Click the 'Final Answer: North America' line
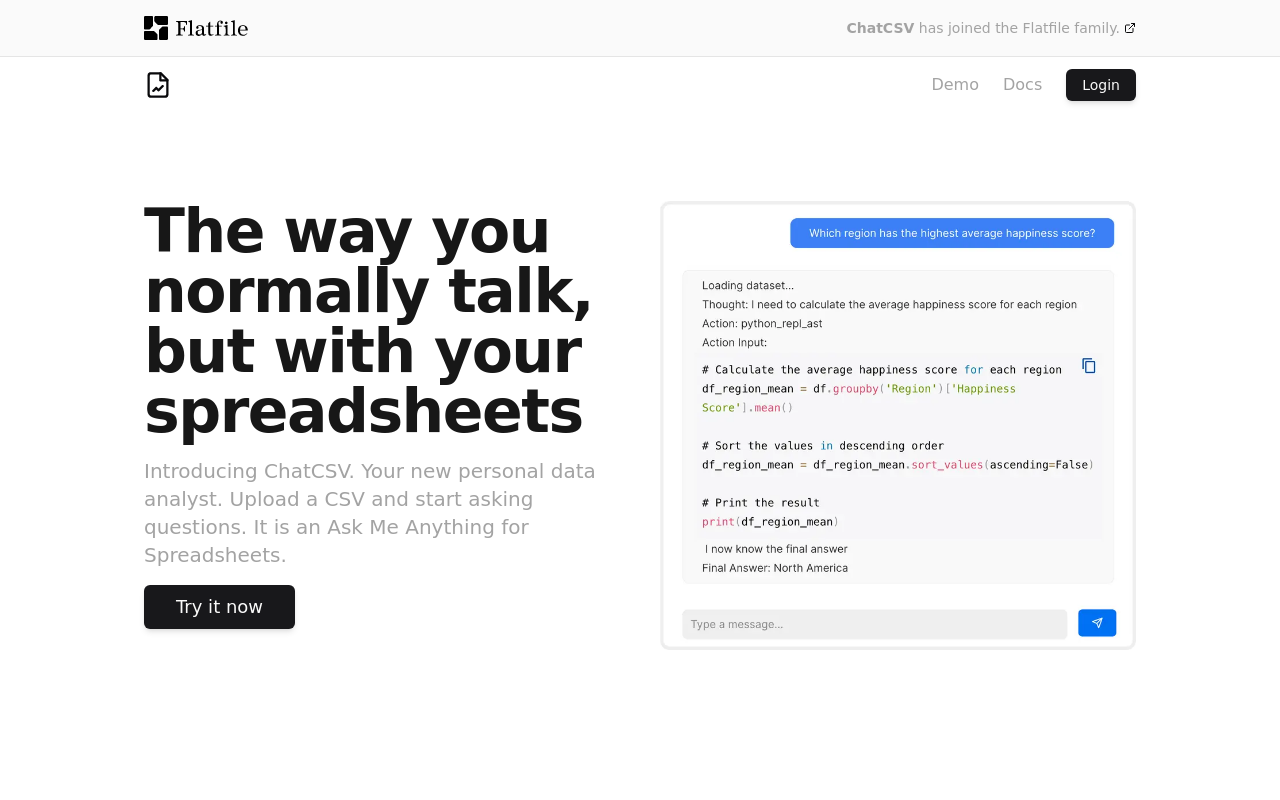Screen dimensions: 1280x800 click(775, 568)
